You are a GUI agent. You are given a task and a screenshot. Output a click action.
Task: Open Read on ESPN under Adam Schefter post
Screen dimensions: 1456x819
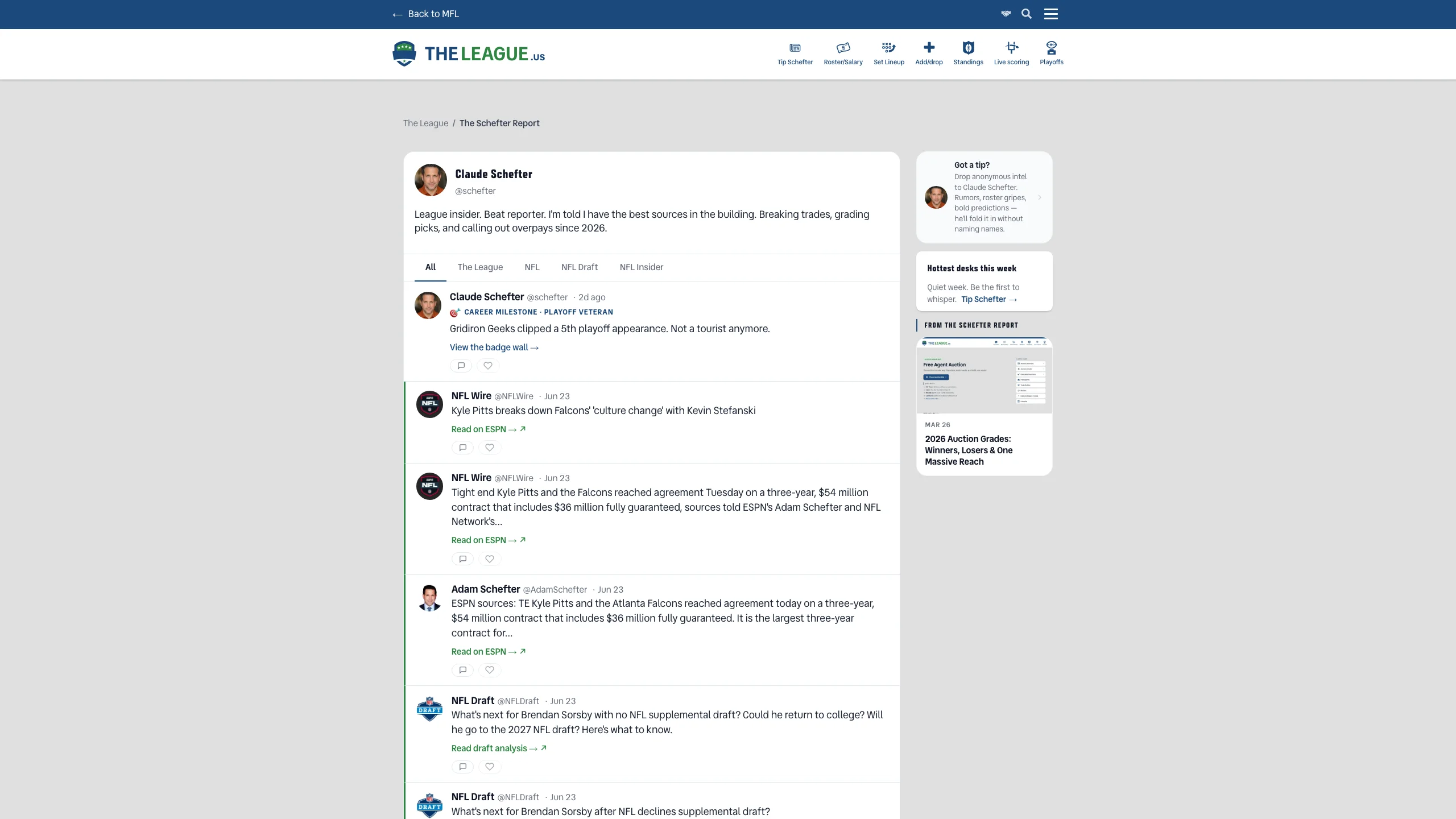[x=489, y=652]
